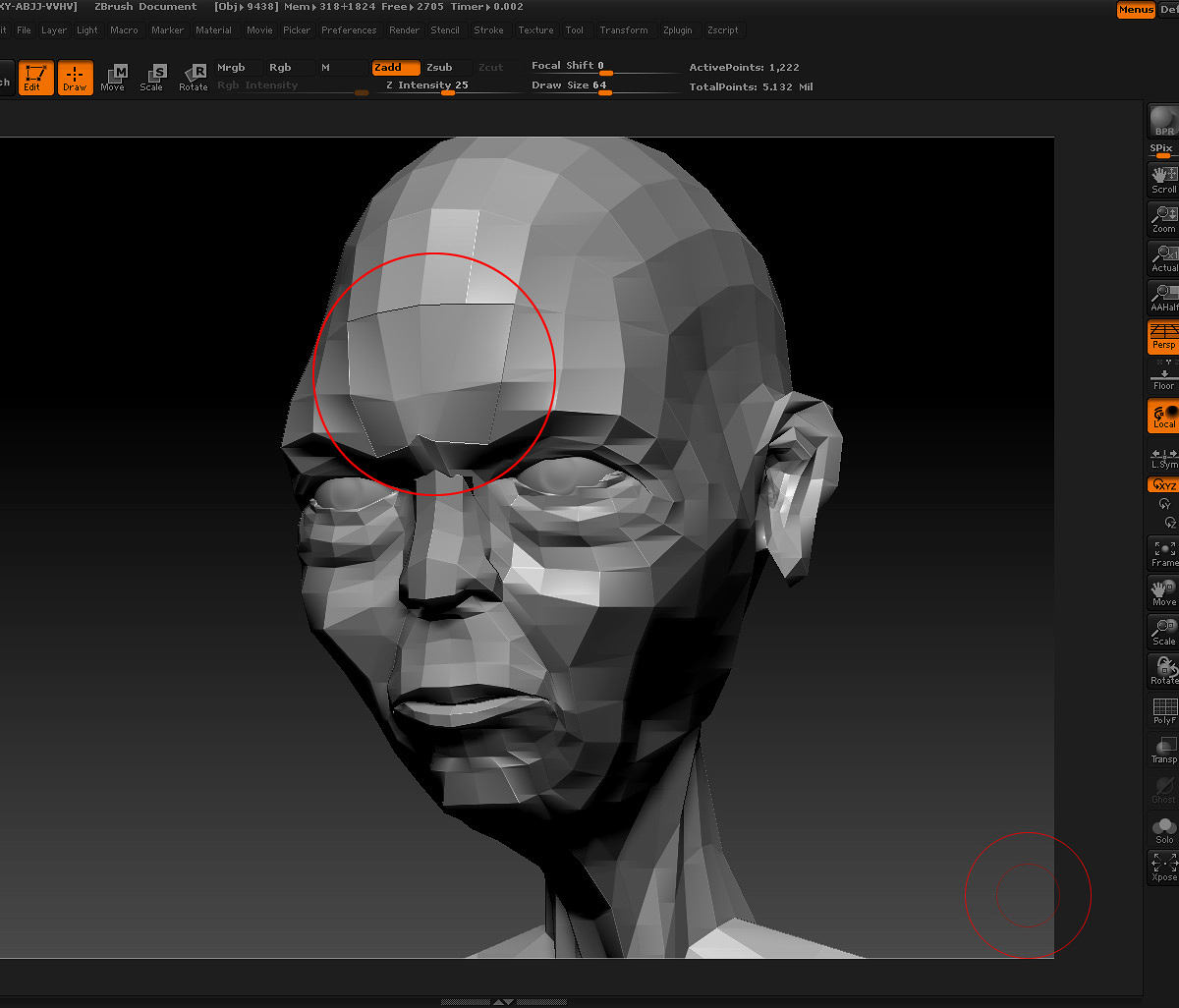Open the Picker menu
This screenshot has height=1008, width=1179.
coord(297,30)
